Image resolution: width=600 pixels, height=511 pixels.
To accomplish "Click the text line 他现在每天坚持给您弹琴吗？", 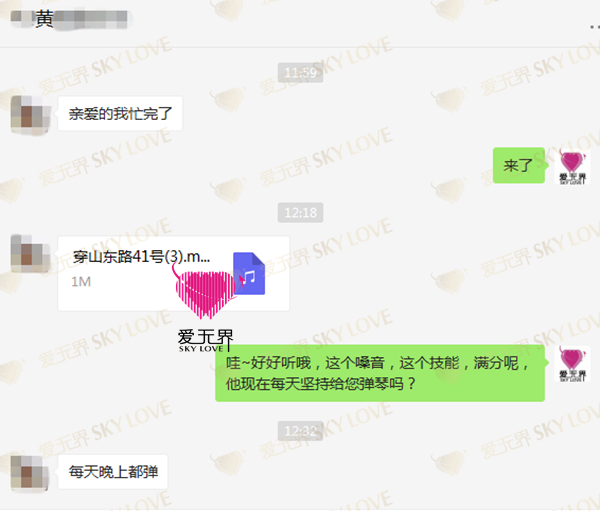I will pos(321,384).
